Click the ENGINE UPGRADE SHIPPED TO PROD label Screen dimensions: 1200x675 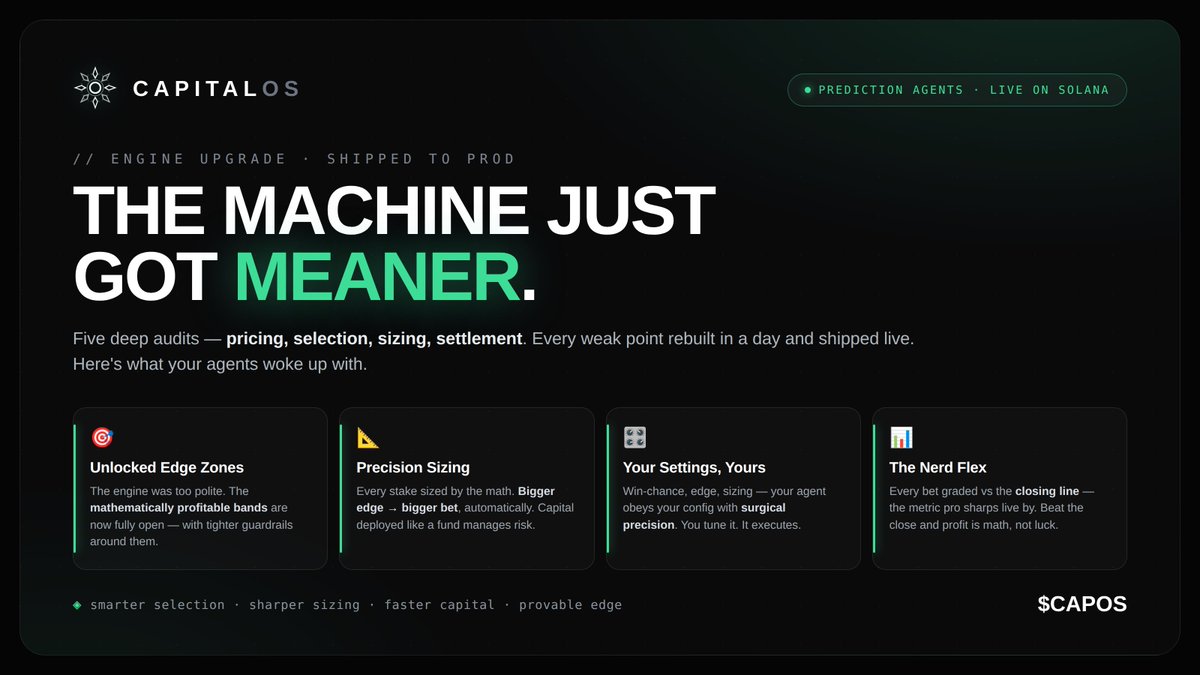tap(295, 159)
